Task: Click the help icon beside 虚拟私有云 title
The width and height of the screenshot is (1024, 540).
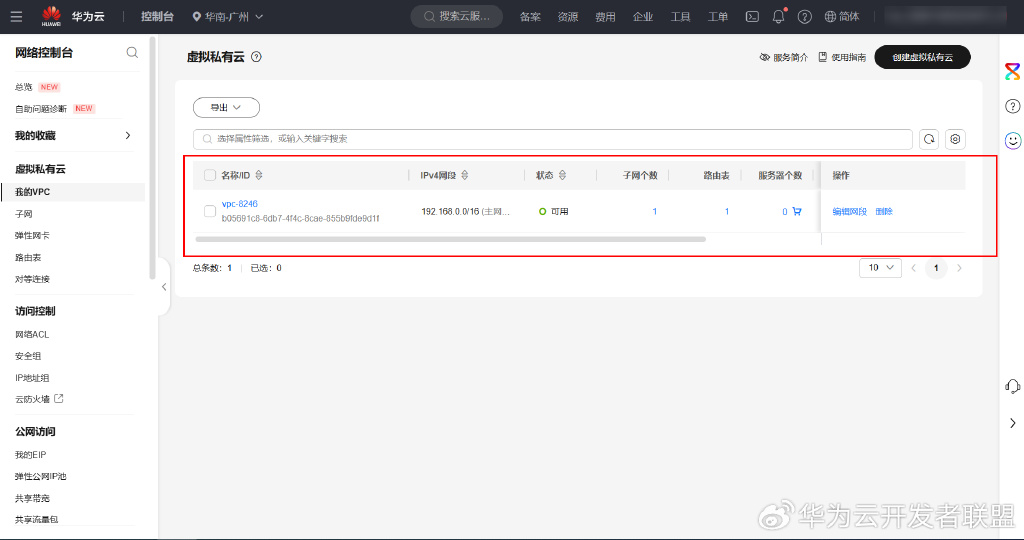Action: coord(256,57)
